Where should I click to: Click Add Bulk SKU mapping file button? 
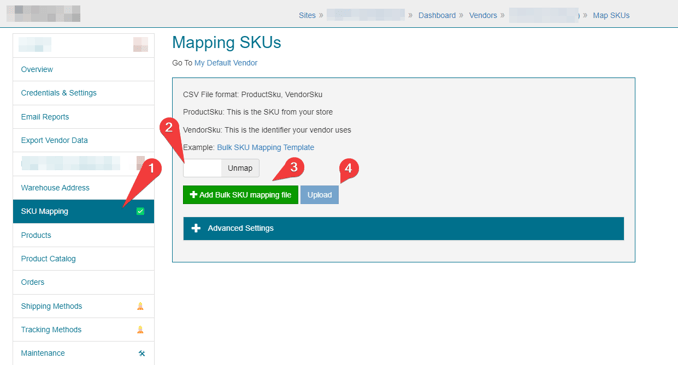240,195
